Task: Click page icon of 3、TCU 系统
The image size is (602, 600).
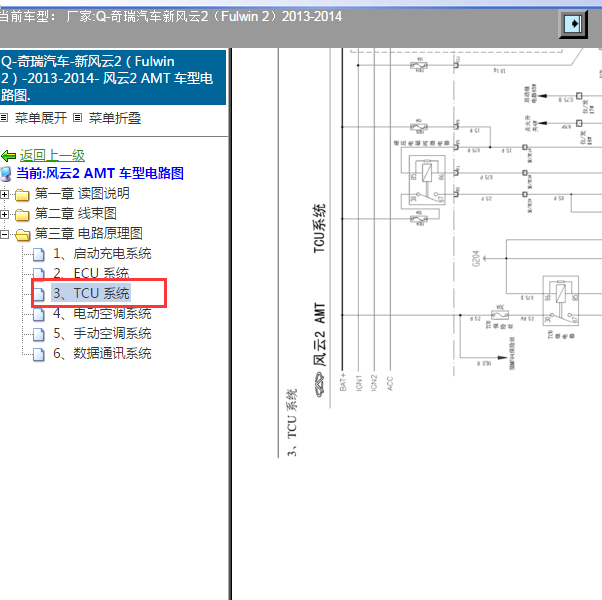Action: [x=38, y=294]
